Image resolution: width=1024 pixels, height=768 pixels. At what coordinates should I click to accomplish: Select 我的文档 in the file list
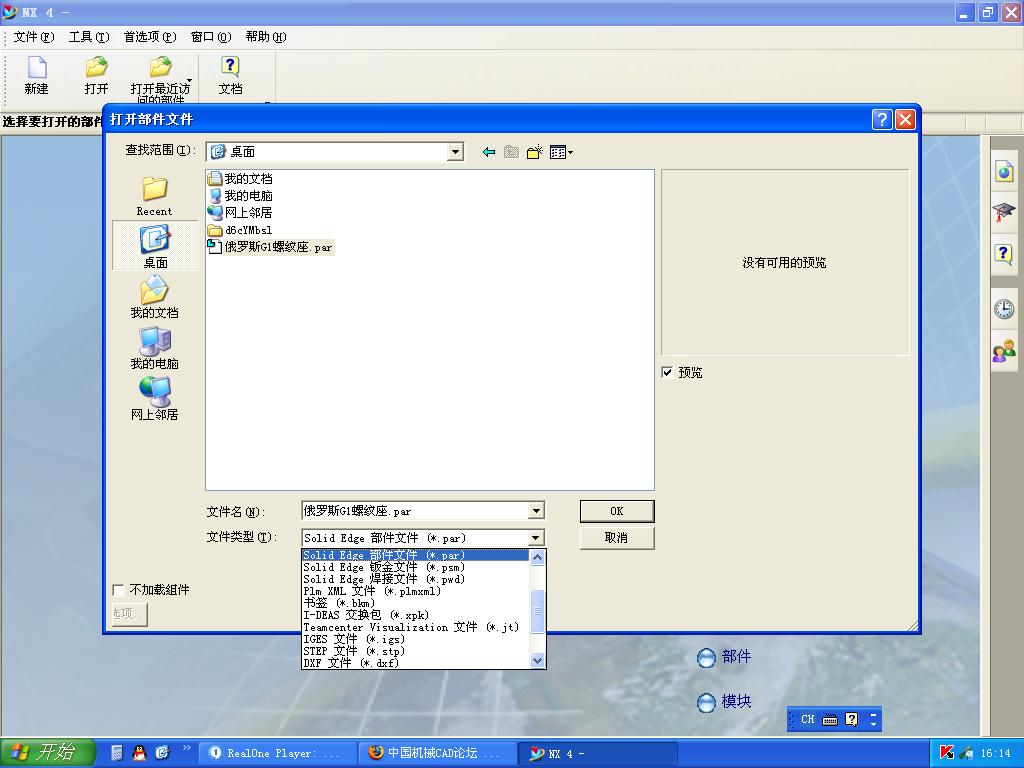[x=240, y=178]
